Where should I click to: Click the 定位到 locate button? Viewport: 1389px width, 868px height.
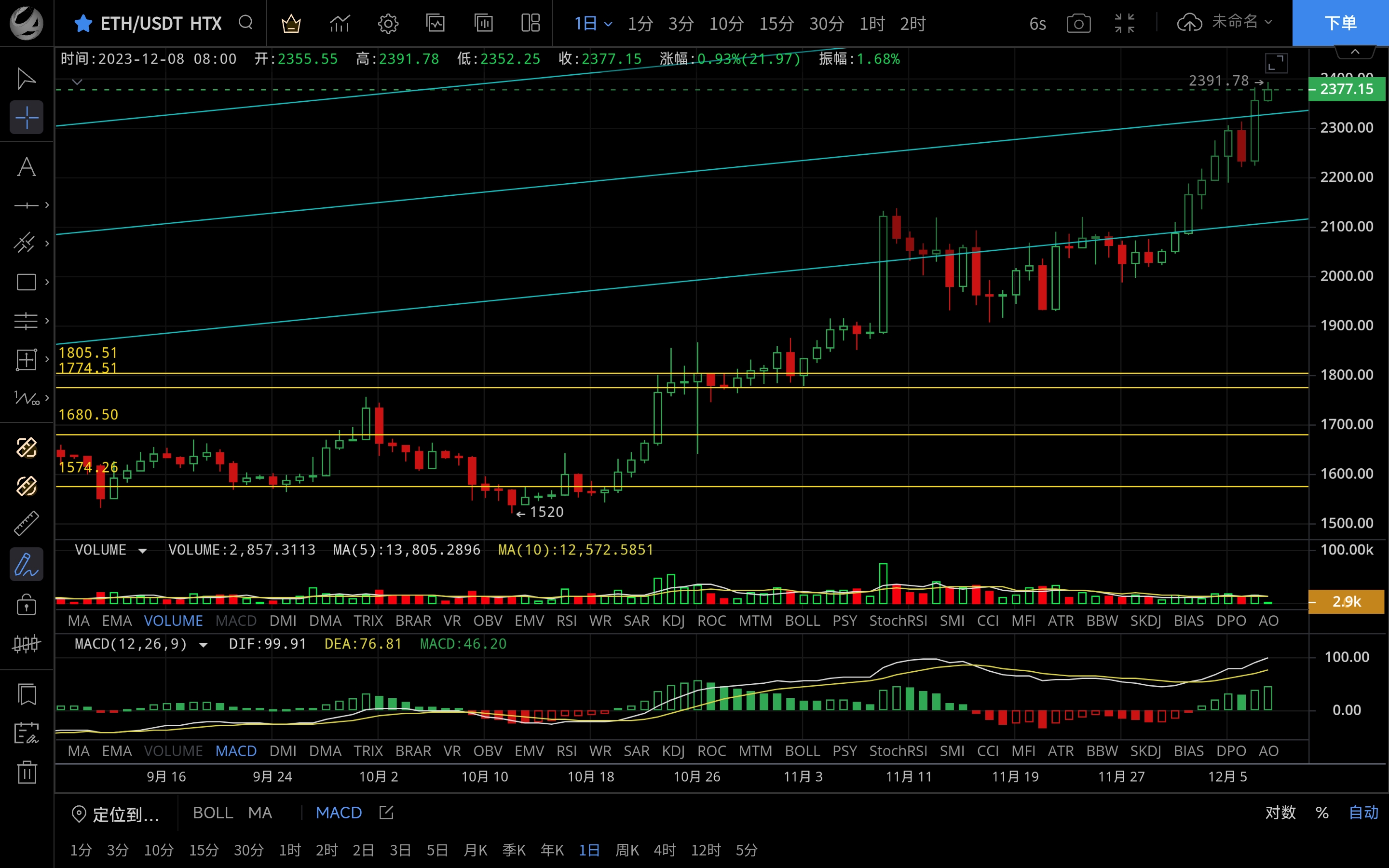(x=116, y=814)
